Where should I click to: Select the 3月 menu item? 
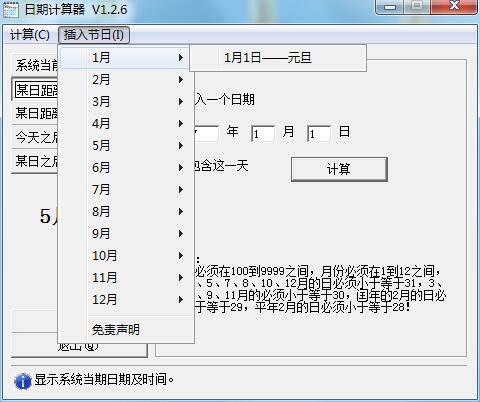point(126,102)
